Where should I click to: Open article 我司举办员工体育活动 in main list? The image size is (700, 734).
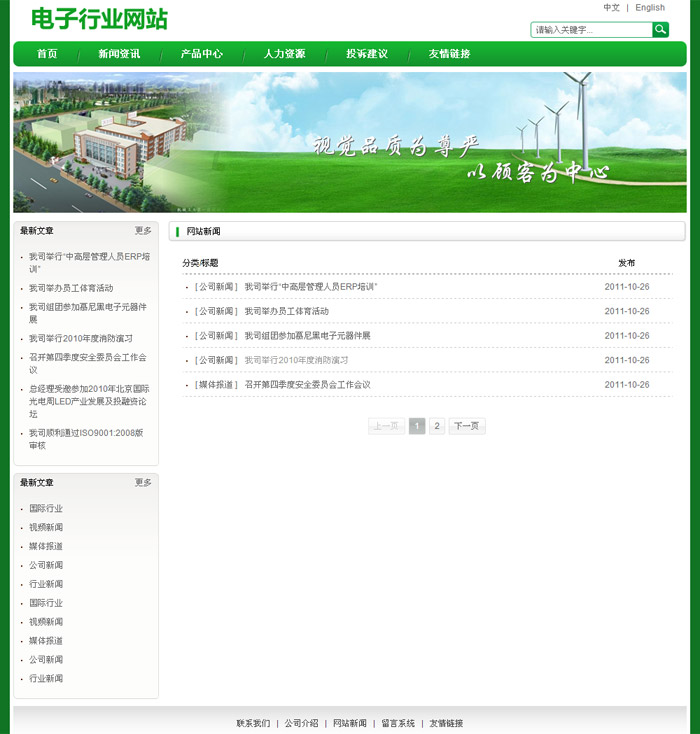[286, 311]
